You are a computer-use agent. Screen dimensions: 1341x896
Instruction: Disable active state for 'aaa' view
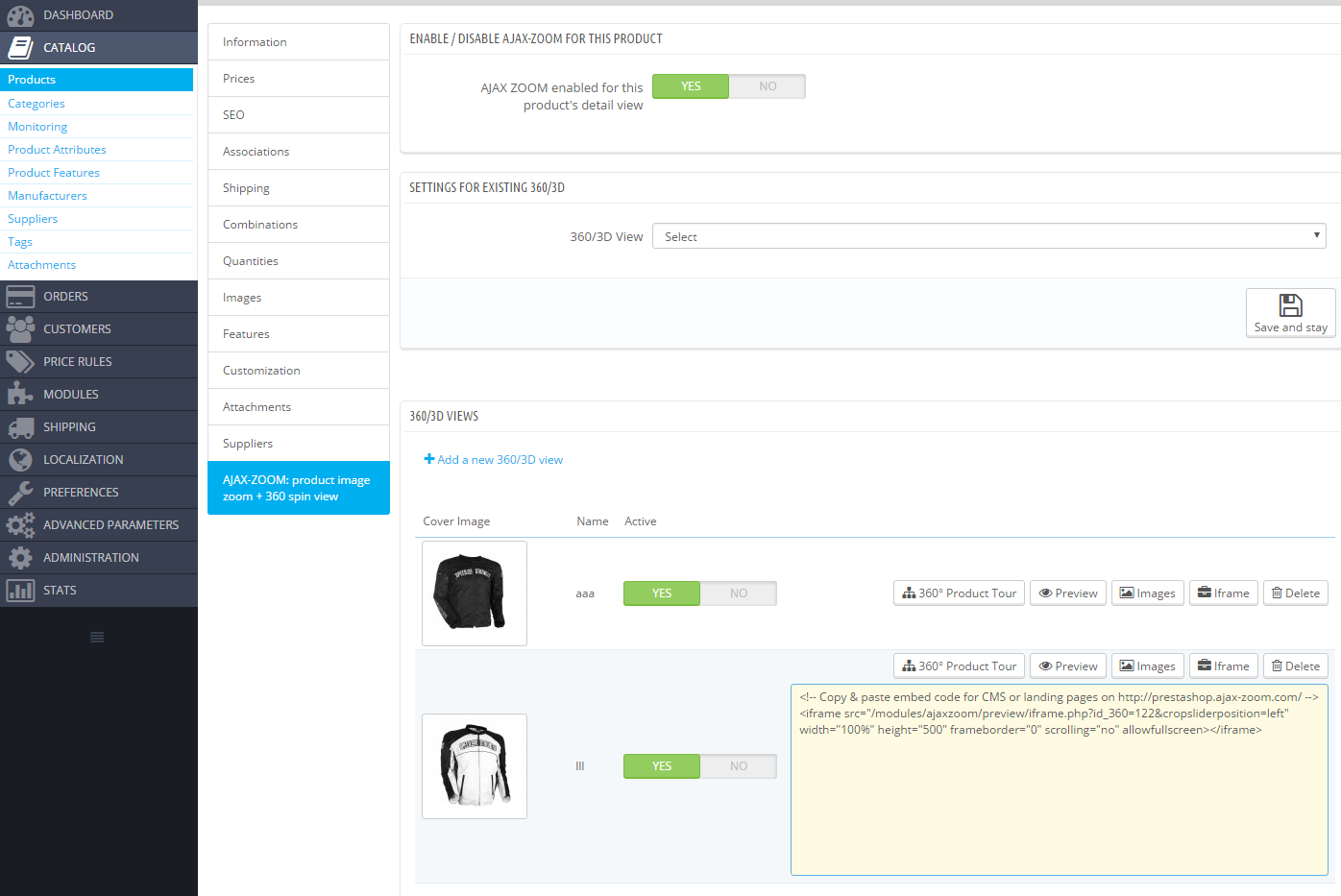pyautogui.click(x=738, y=593)
